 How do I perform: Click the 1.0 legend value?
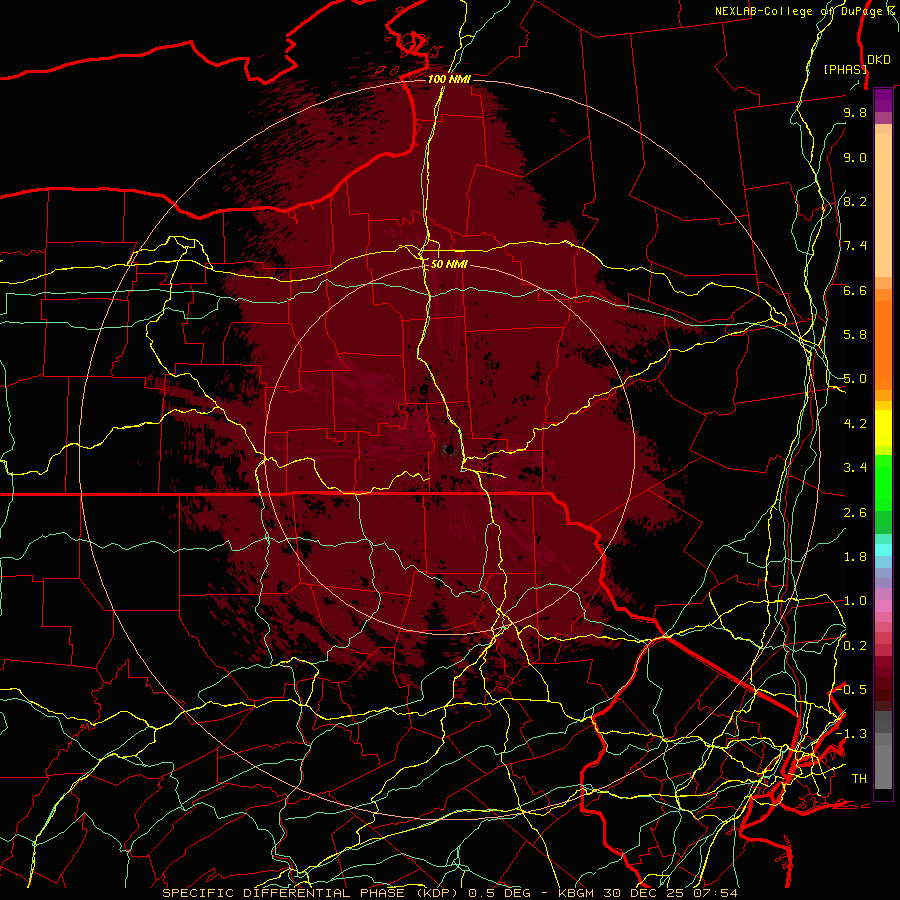coord(855,601)
